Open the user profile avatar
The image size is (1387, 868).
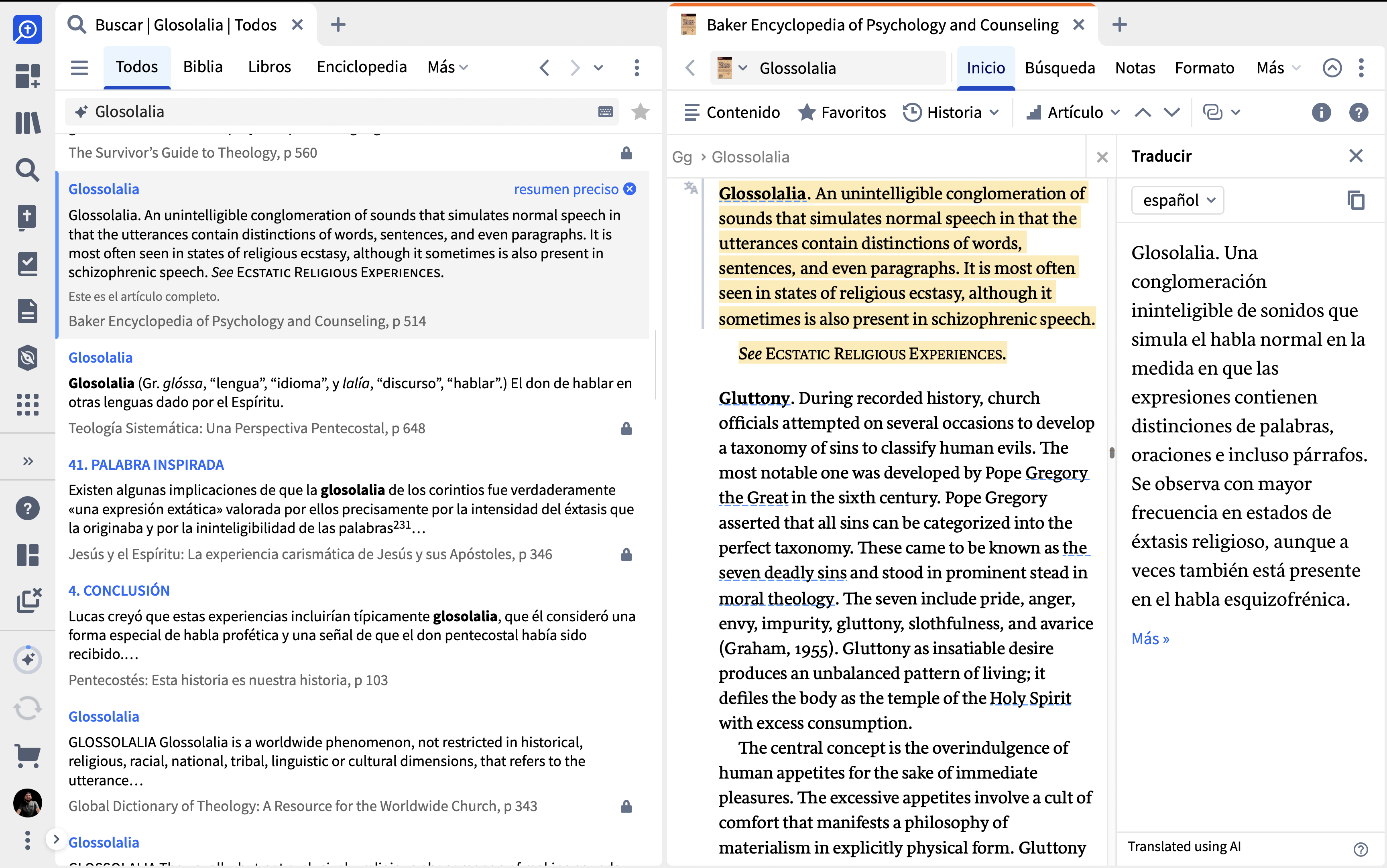click(x=28, y=803)
